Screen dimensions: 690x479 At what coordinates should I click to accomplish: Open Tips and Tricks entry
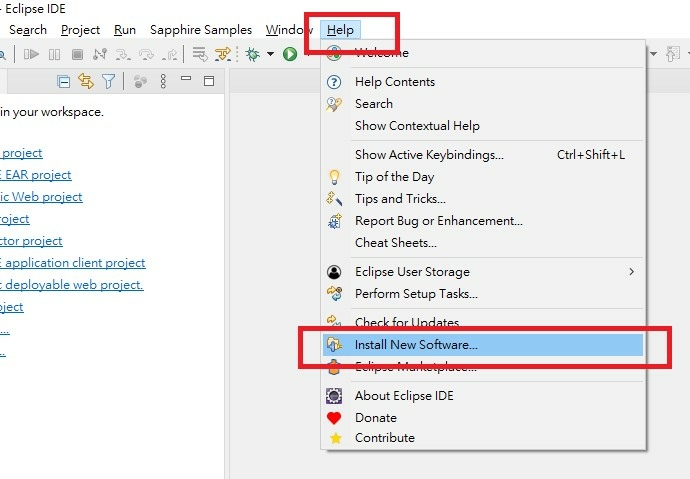click(483, 199)
